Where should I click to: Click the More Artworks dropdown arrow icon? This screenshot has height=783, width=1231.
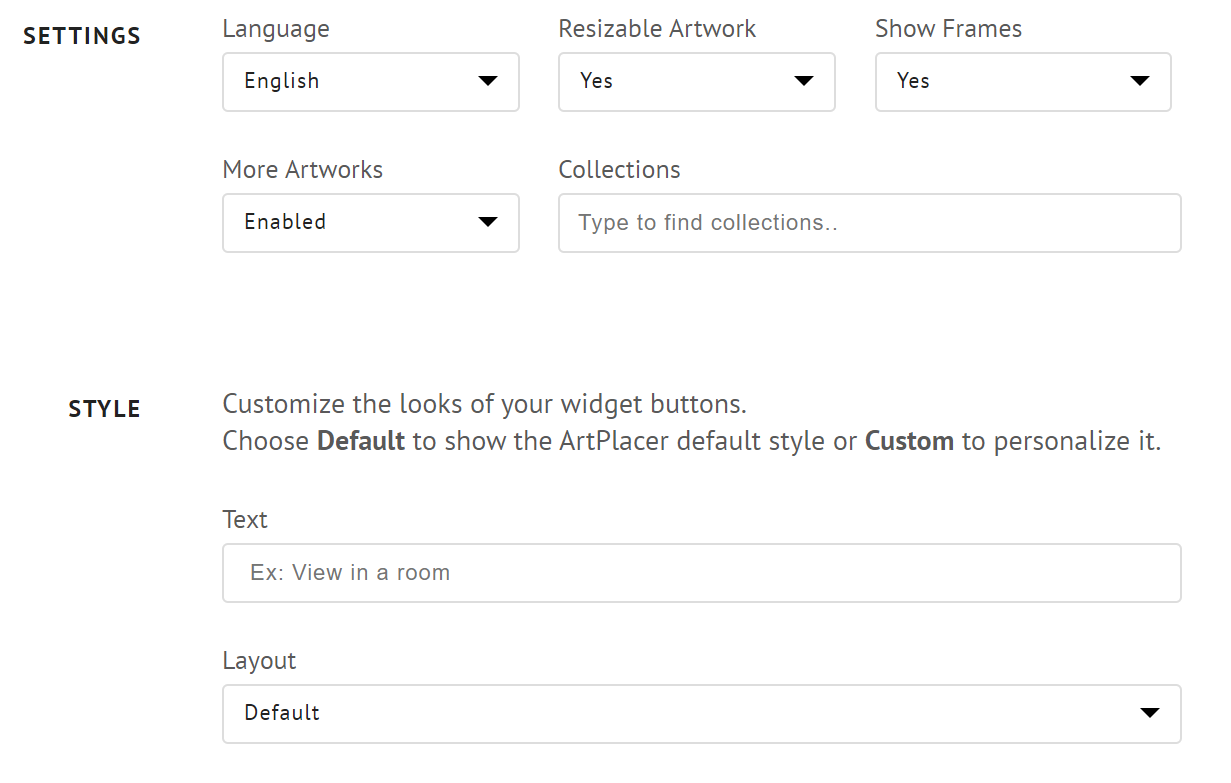click(x=488, y=222)
